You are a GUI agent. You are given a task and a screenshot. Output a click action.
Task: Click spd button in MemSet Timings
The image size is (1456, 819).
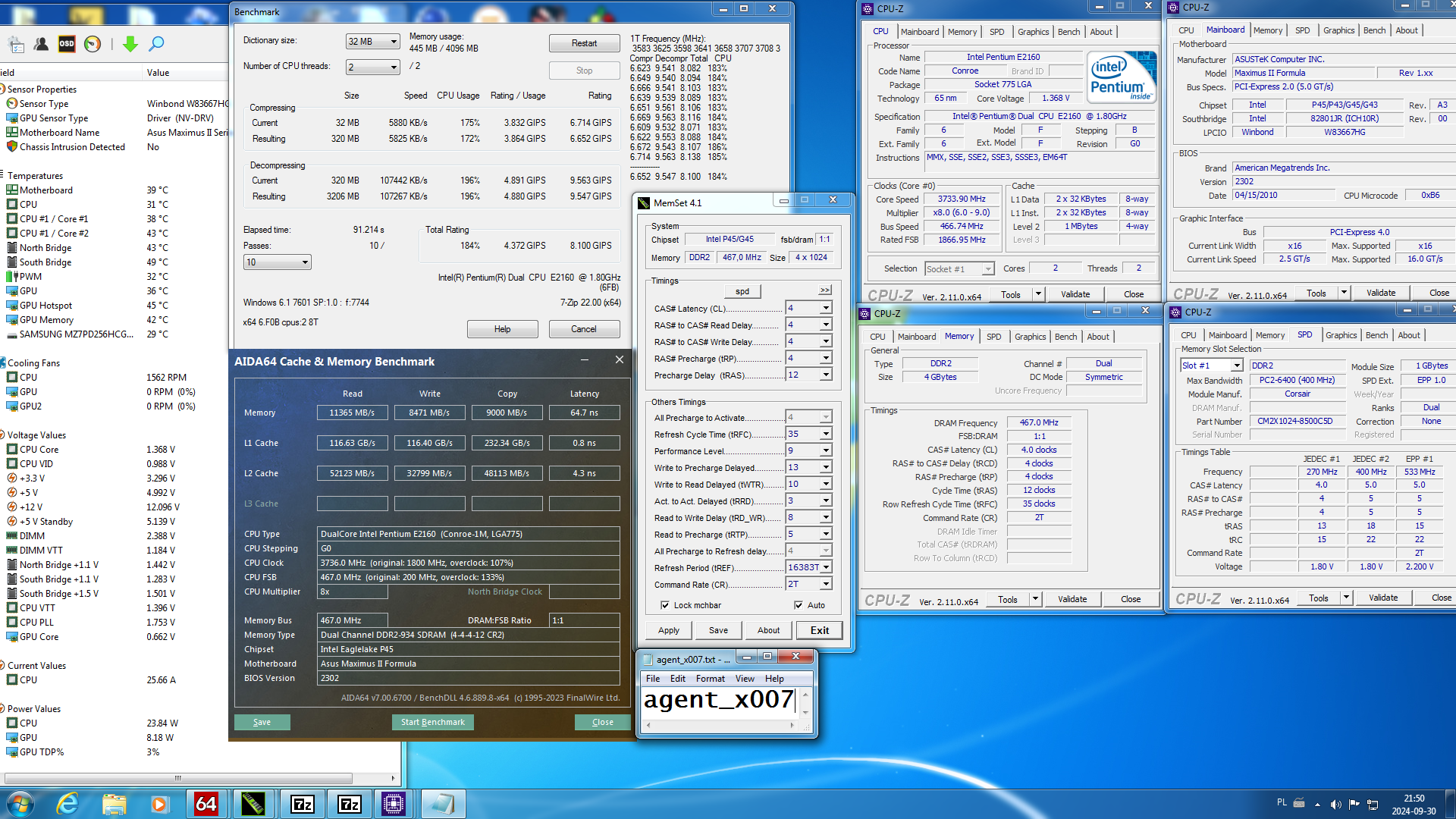tap(742, 291)
